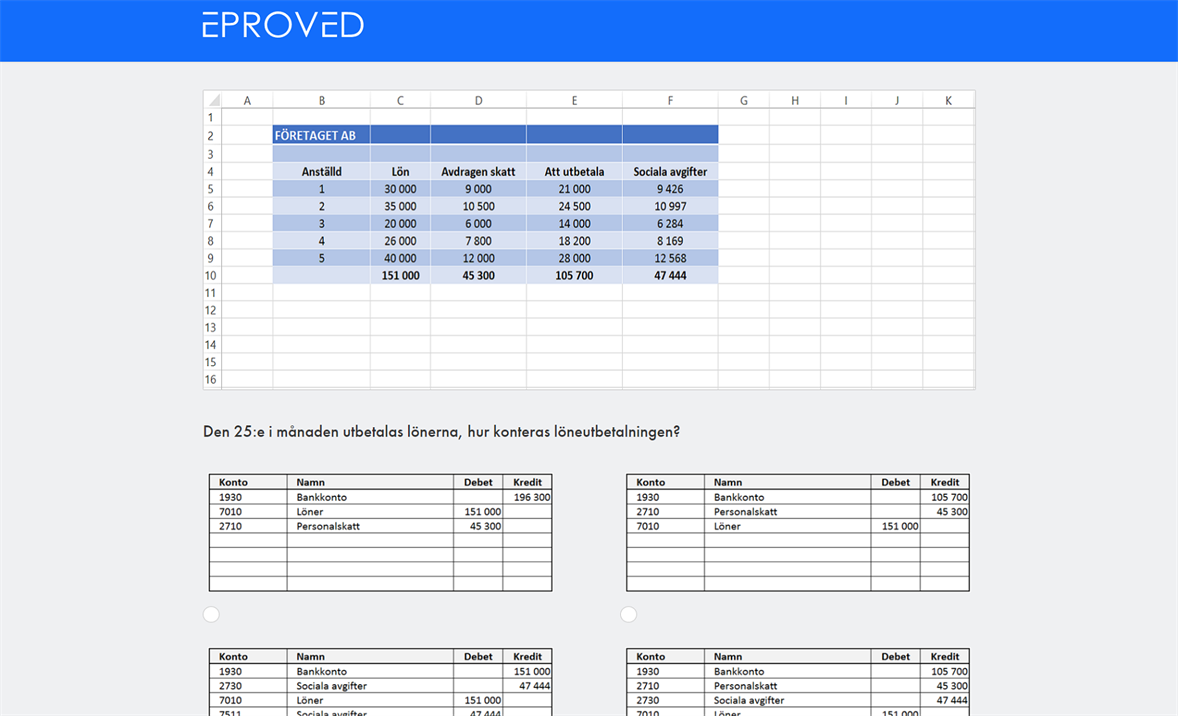Click spreadsheet row 16 header
1178x716 pixels.
pos(211,380)
